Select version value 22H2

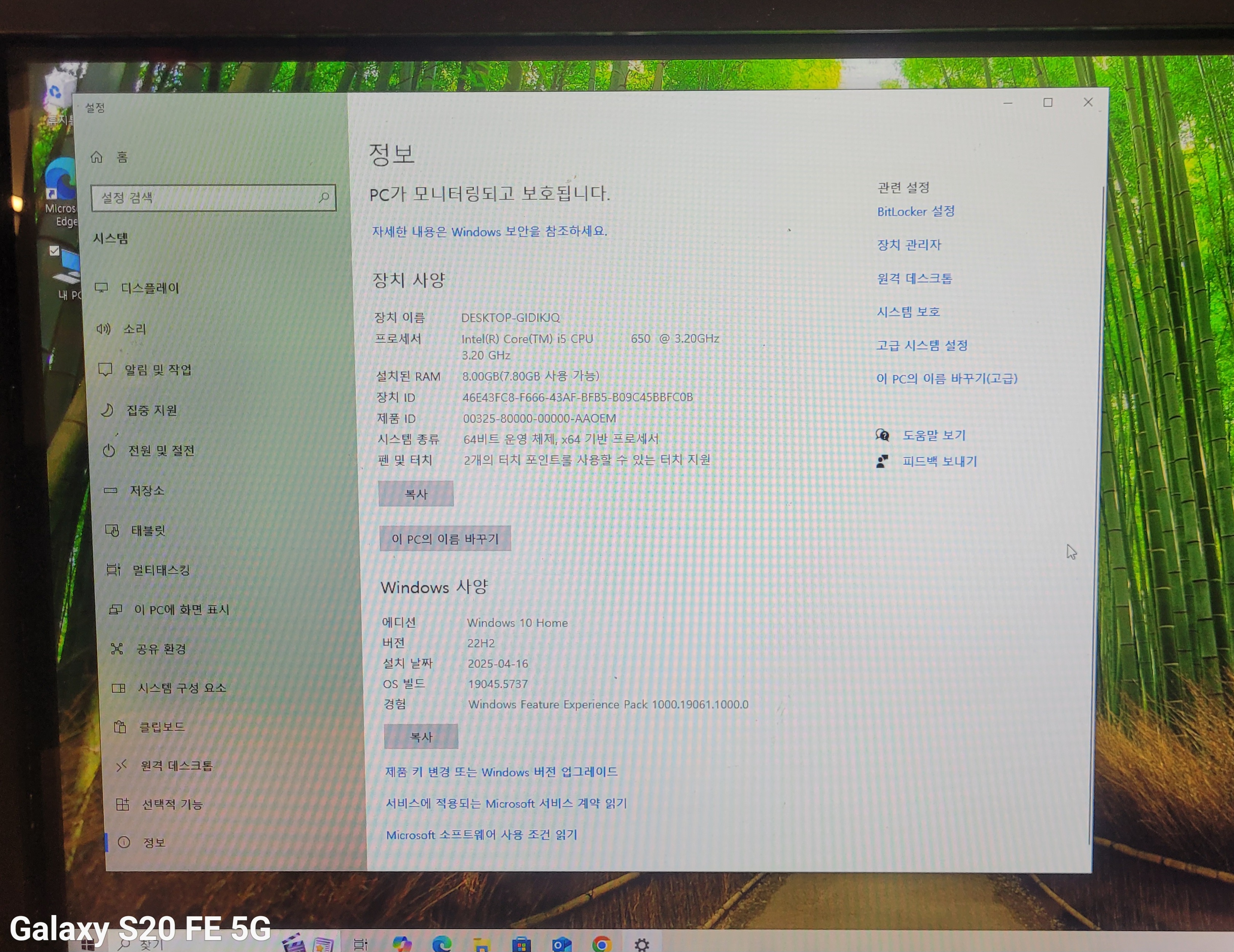481,643
